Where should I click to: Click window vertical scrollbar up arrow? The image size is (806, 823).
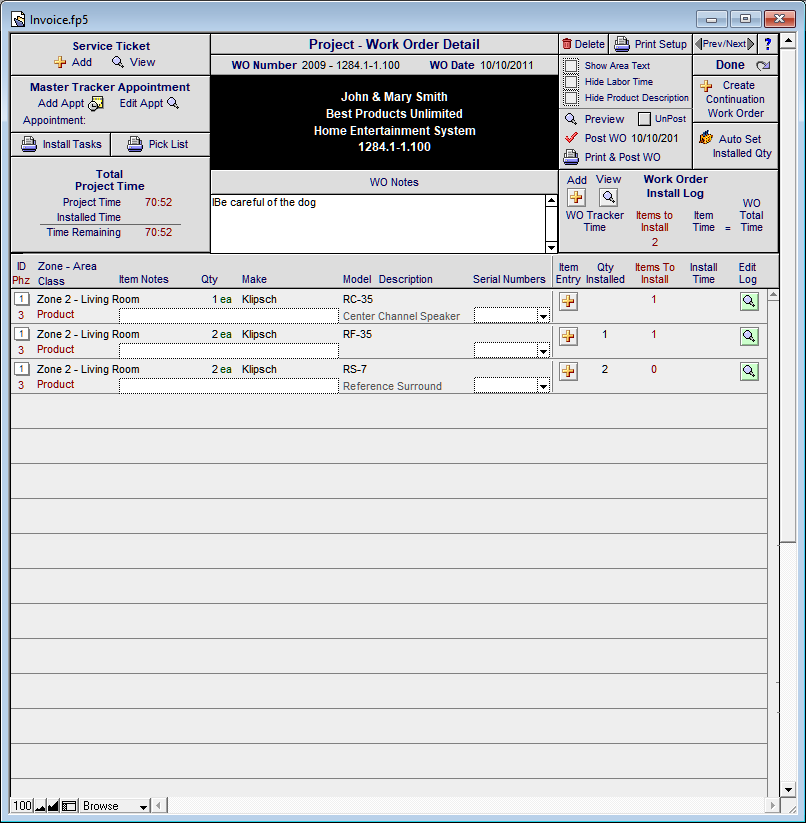[x=788, y=40]
